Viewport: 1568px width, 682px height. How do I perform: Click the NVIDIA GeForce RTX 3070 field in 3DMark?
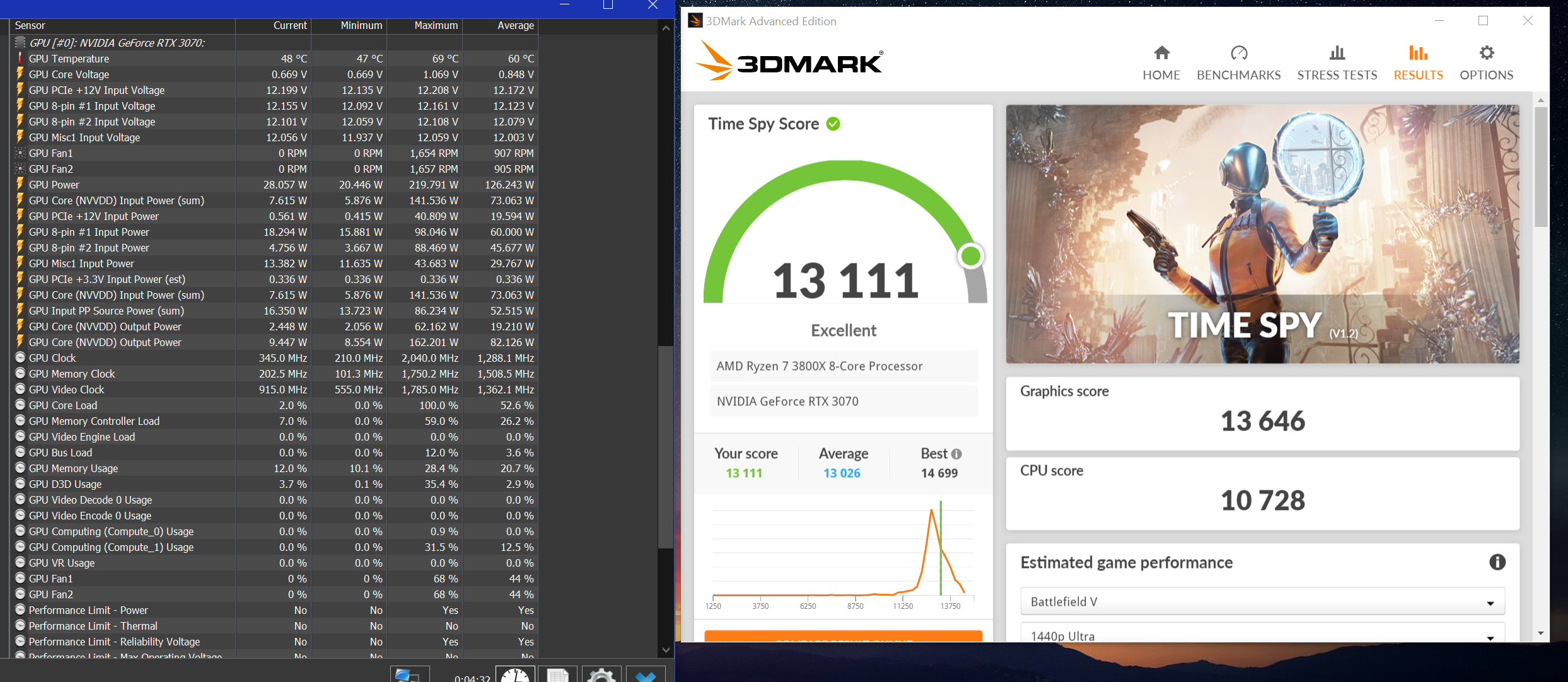844,402
